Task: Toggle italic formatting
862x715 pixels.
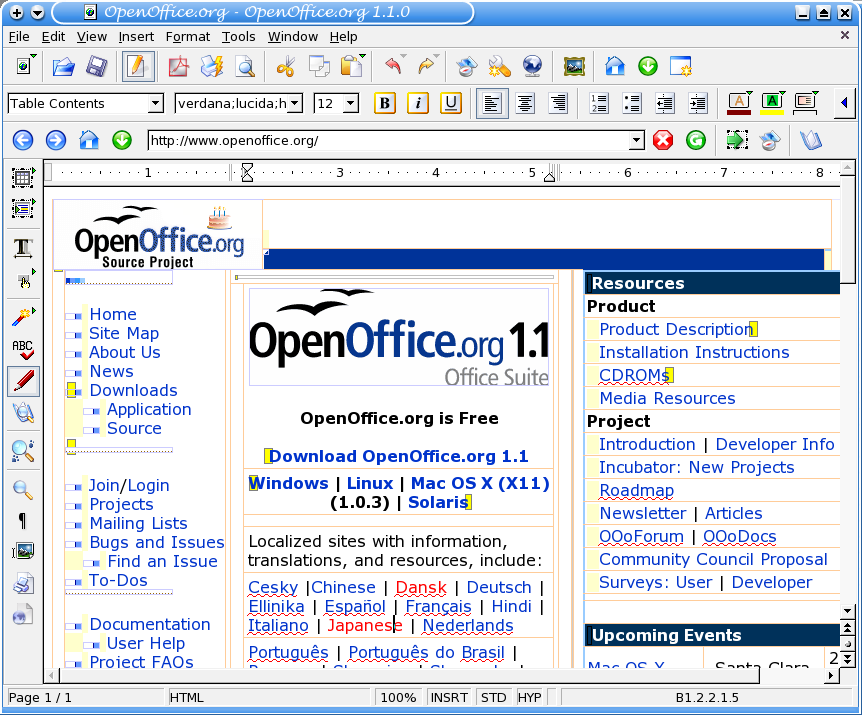Action: pos(418,103)
